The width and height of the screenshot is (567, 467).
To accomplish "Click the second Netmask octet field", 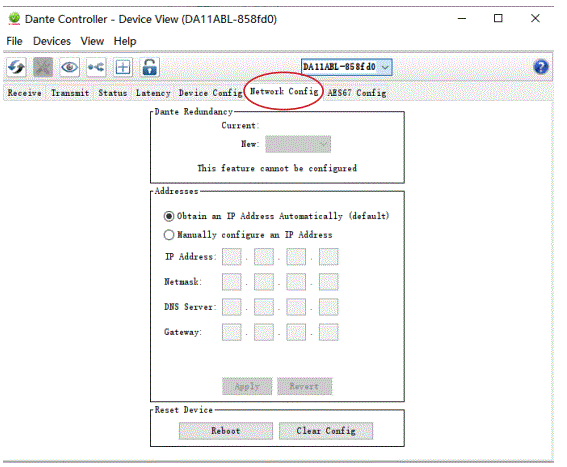I will point(264,282).
